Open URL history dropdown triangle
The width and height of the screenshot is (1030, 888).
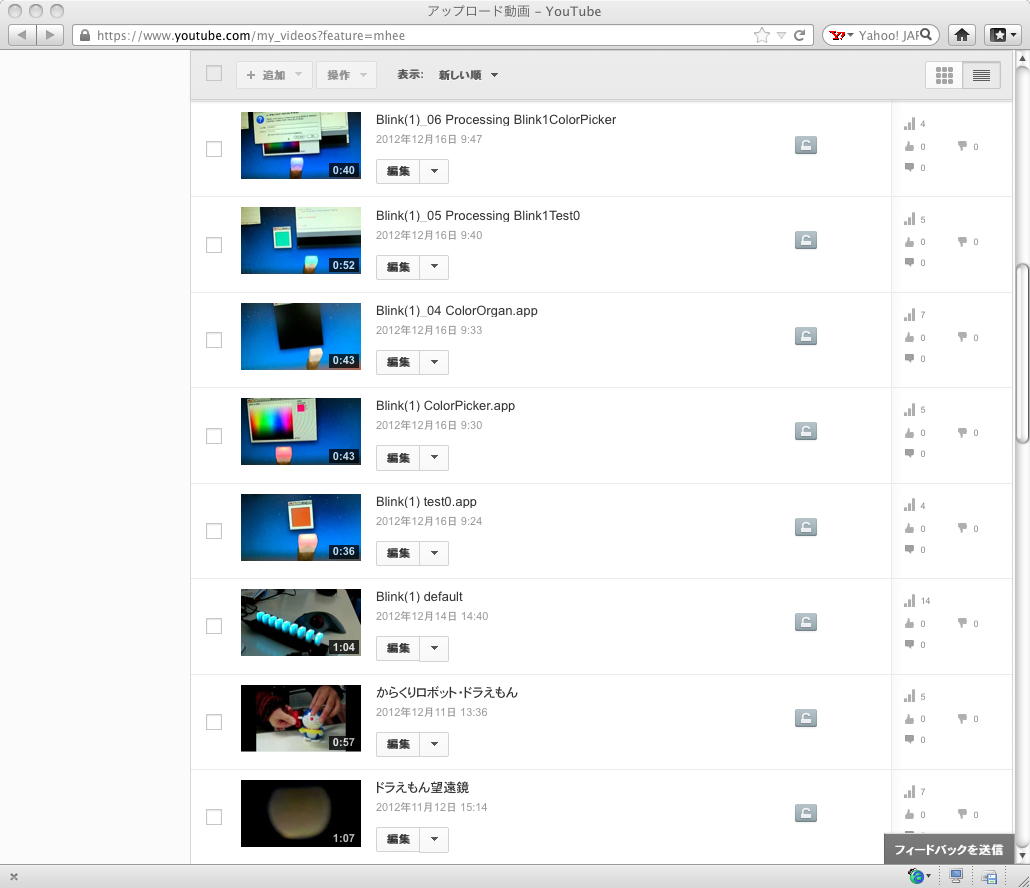(x=781, y=35)
